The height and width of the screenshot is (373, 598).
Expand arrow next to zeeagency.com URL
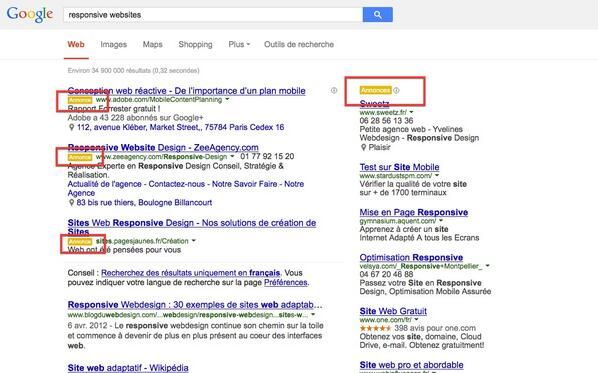click(x=232, y=156)
